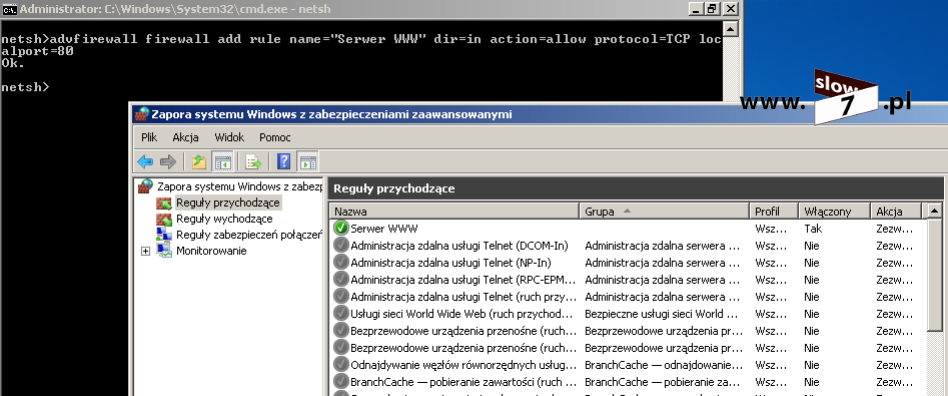Click the firewall icon in the title bar
This screenshot has width=948, height=396.
click(x=141, y=114)
